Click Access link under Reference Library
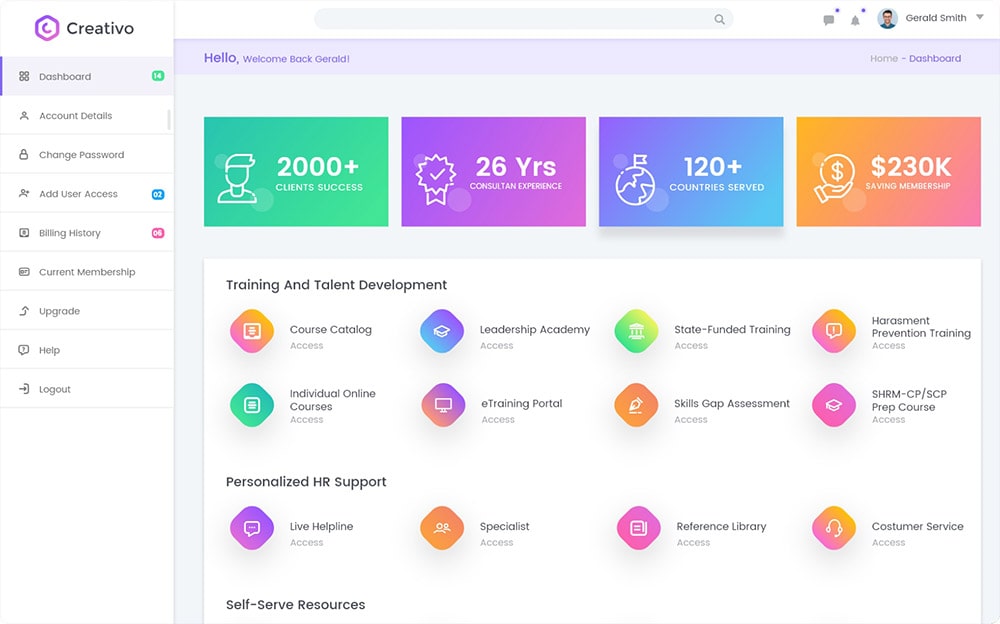 693,543
